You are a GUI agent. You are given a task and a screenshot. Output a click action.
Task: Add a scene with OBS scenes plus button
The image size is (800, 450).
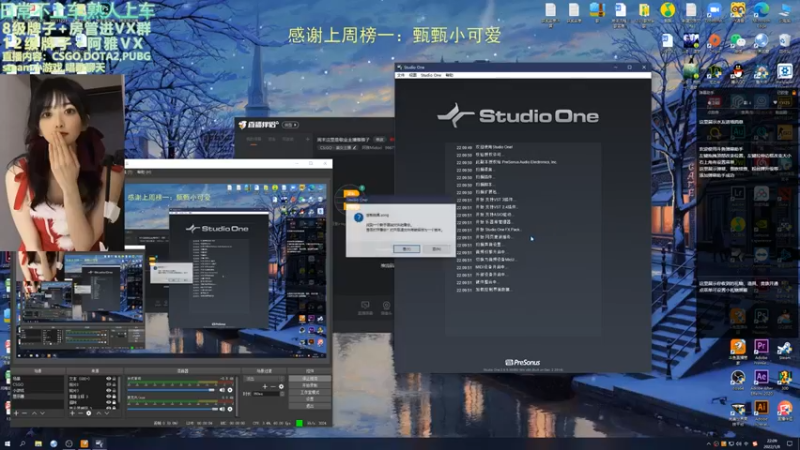(16, 413)
